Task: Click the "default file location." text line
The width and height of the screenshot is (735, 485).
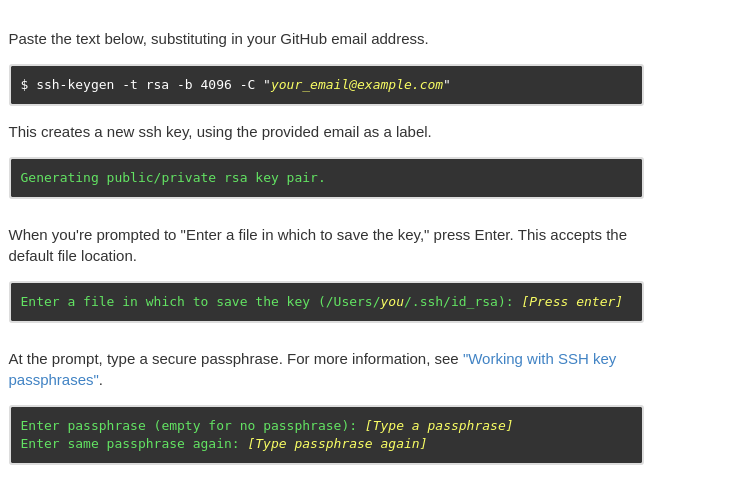Action: (x=73, y=256)
